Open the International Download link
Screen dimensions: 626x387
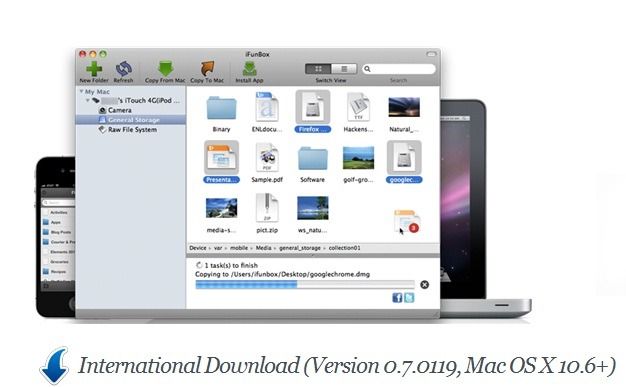346,366
